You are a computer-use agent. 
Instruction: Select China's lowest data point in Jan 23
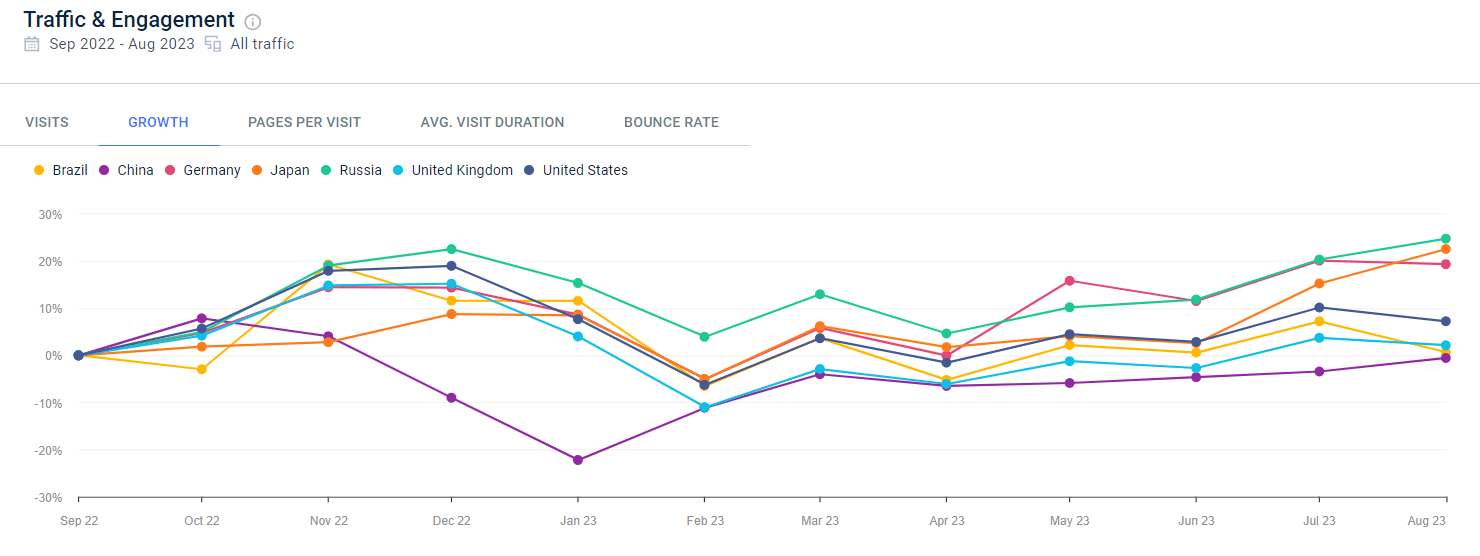pos(578,460)
